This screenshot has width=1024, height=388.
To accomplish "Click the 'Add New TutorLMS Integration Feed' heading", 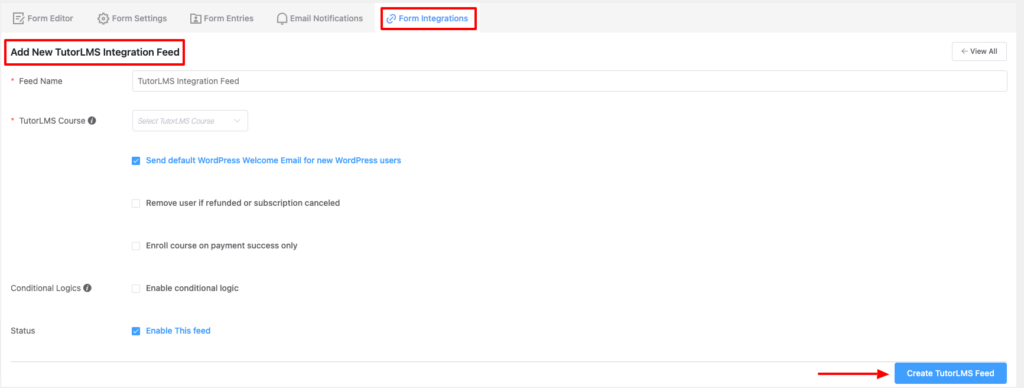I will click(x=95, y=52).
